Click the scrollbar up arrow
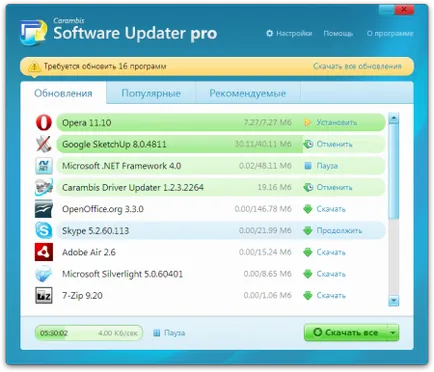434x372 pixels. [x=394, y=118]
